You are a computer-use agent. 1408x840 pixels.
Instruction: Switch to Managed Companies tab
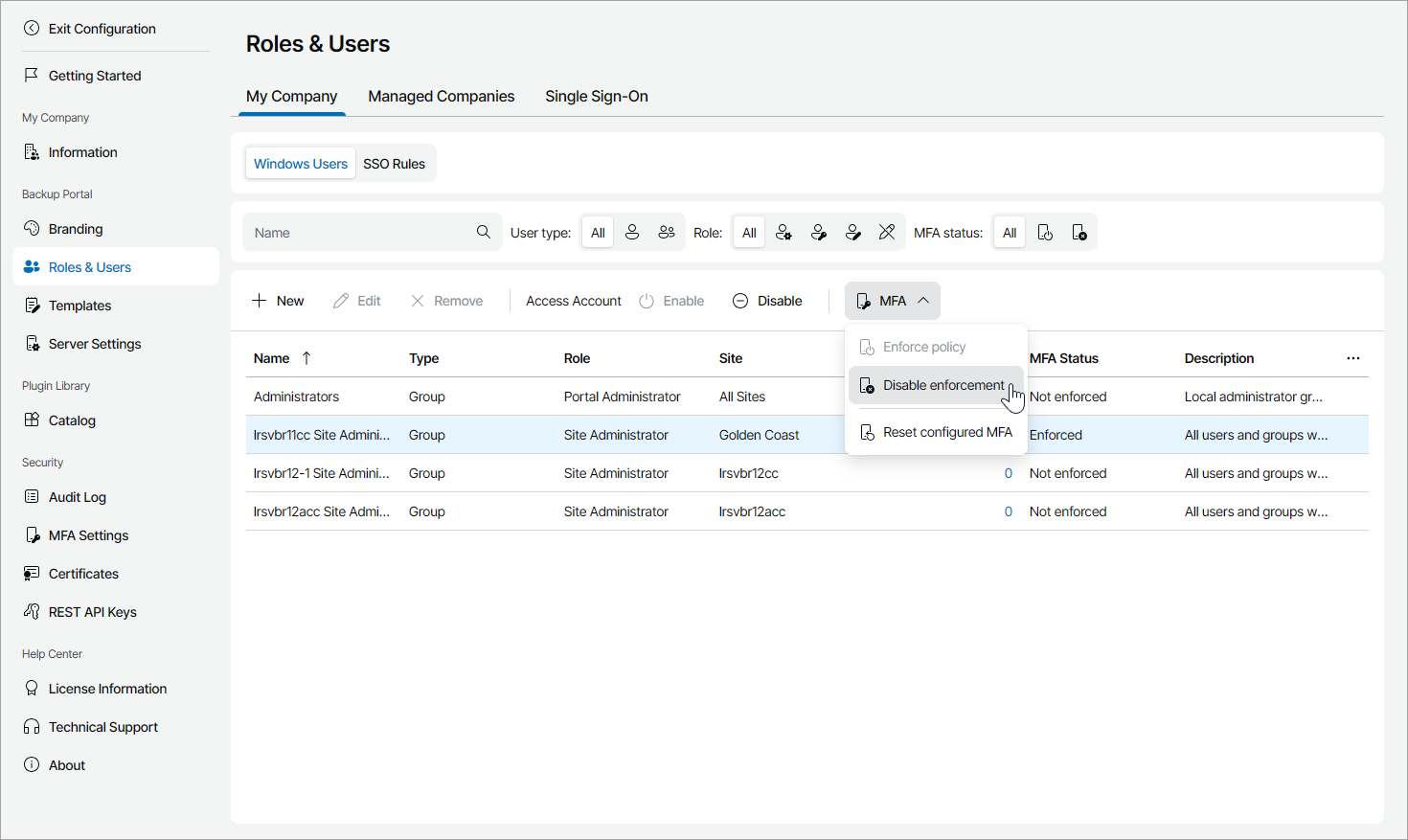coord(441,96)
